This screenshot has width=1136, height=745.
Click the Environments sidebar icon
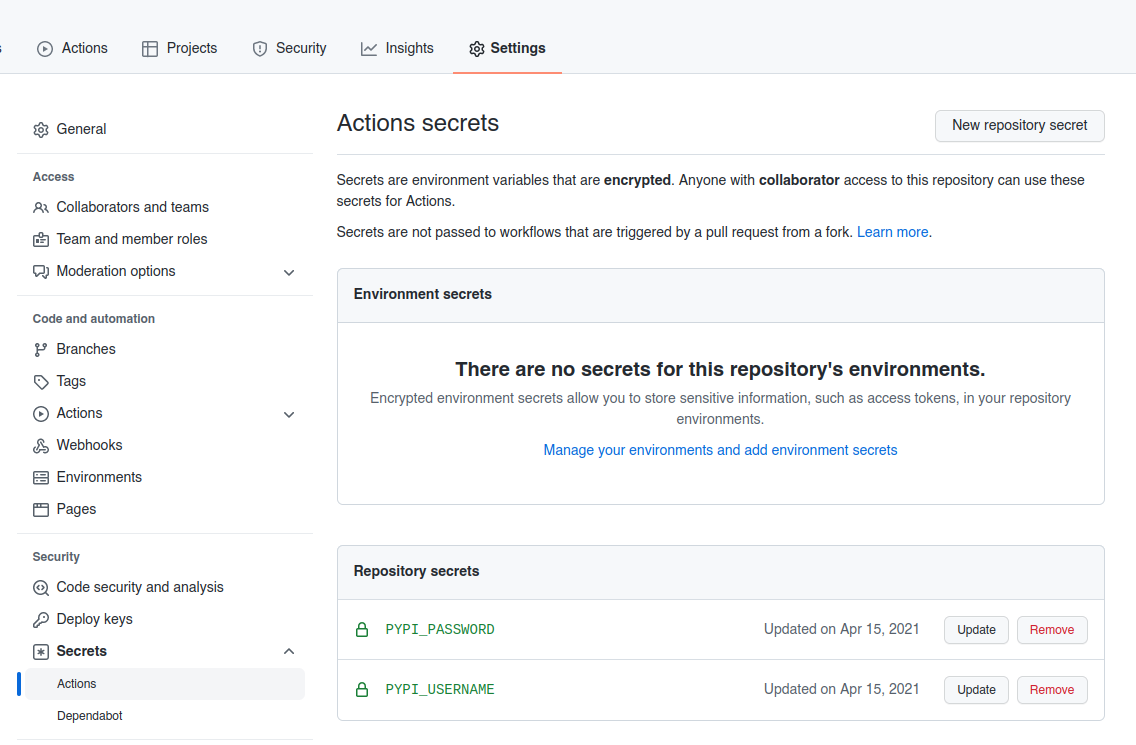pos(41,477)
